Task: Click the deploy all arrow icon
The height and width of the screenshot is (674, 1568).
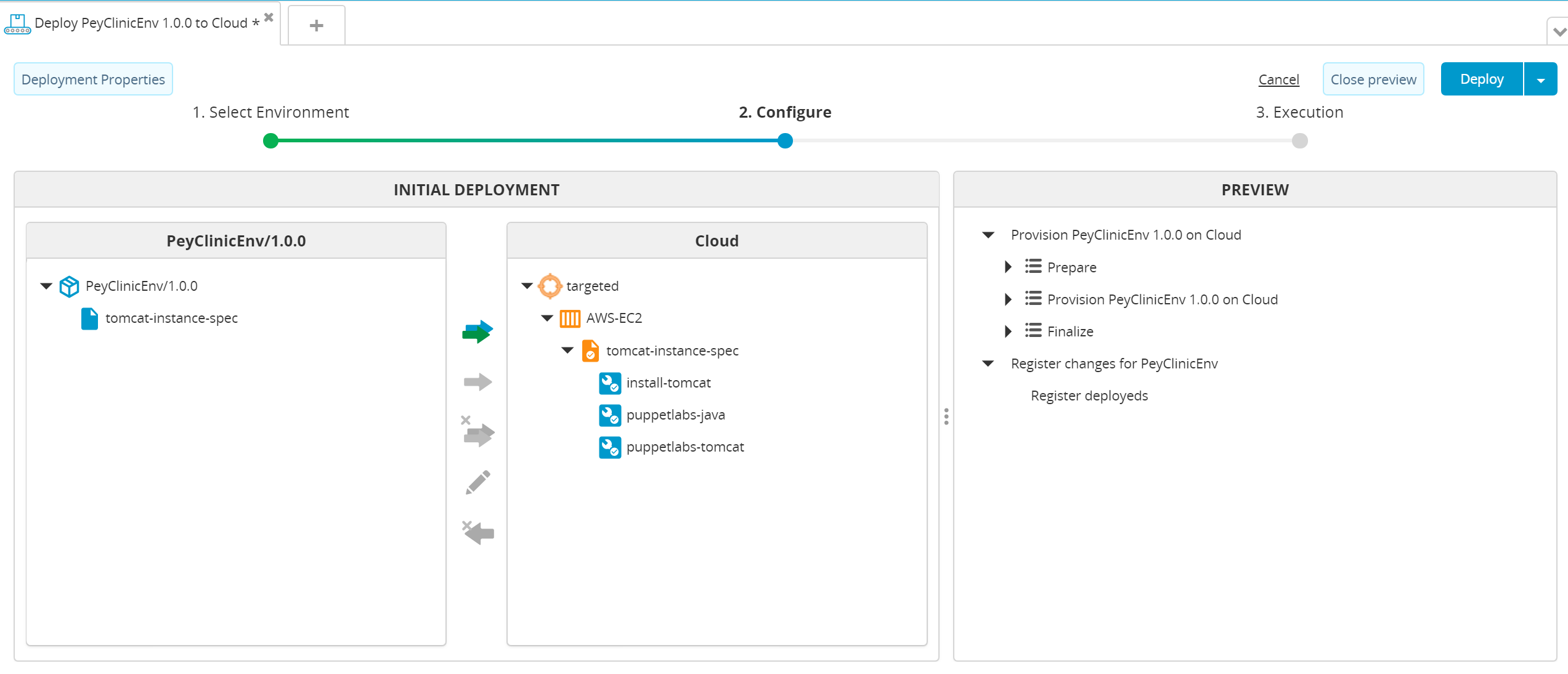Action: tap(477, 332)
